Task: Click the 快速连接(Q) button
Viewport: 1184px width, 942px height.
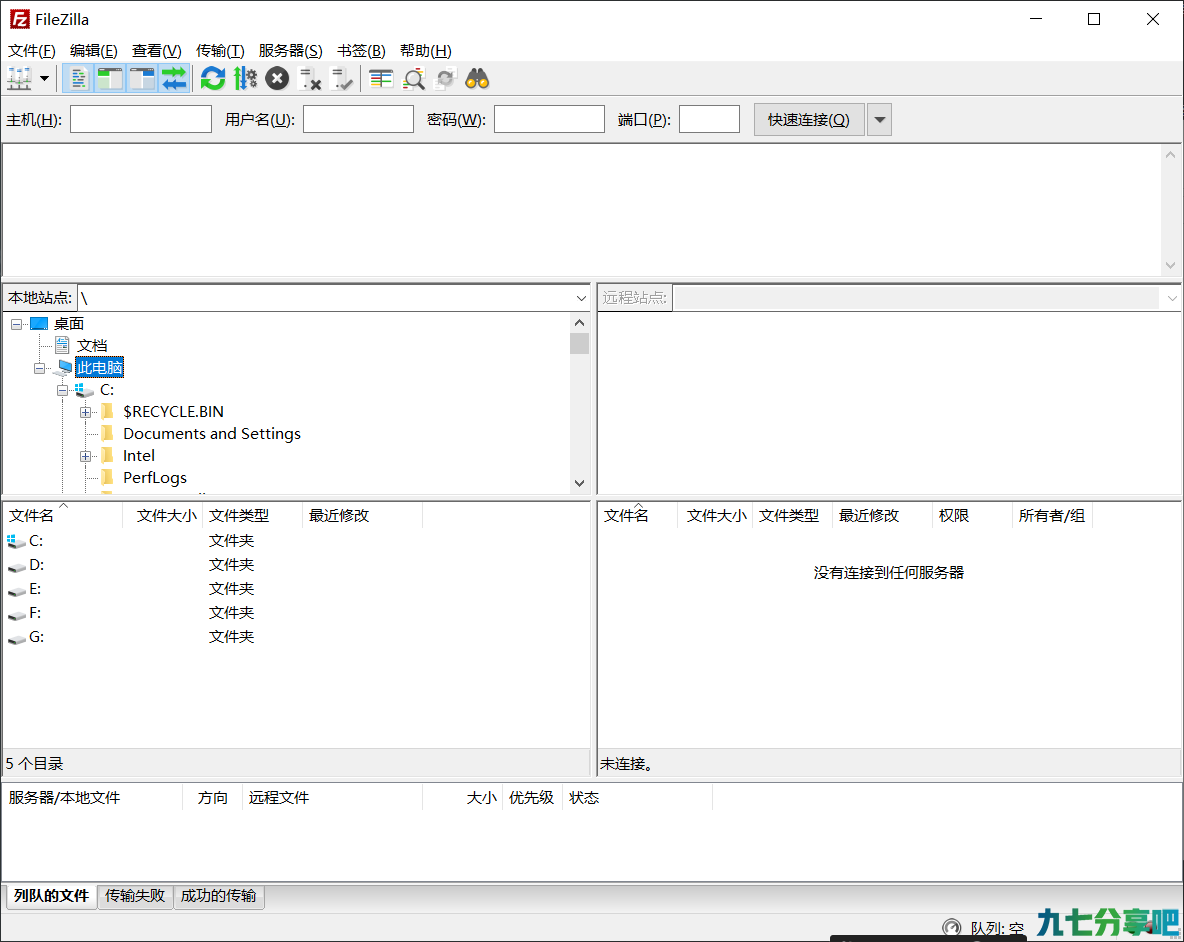Action: [x=809, y=120]
